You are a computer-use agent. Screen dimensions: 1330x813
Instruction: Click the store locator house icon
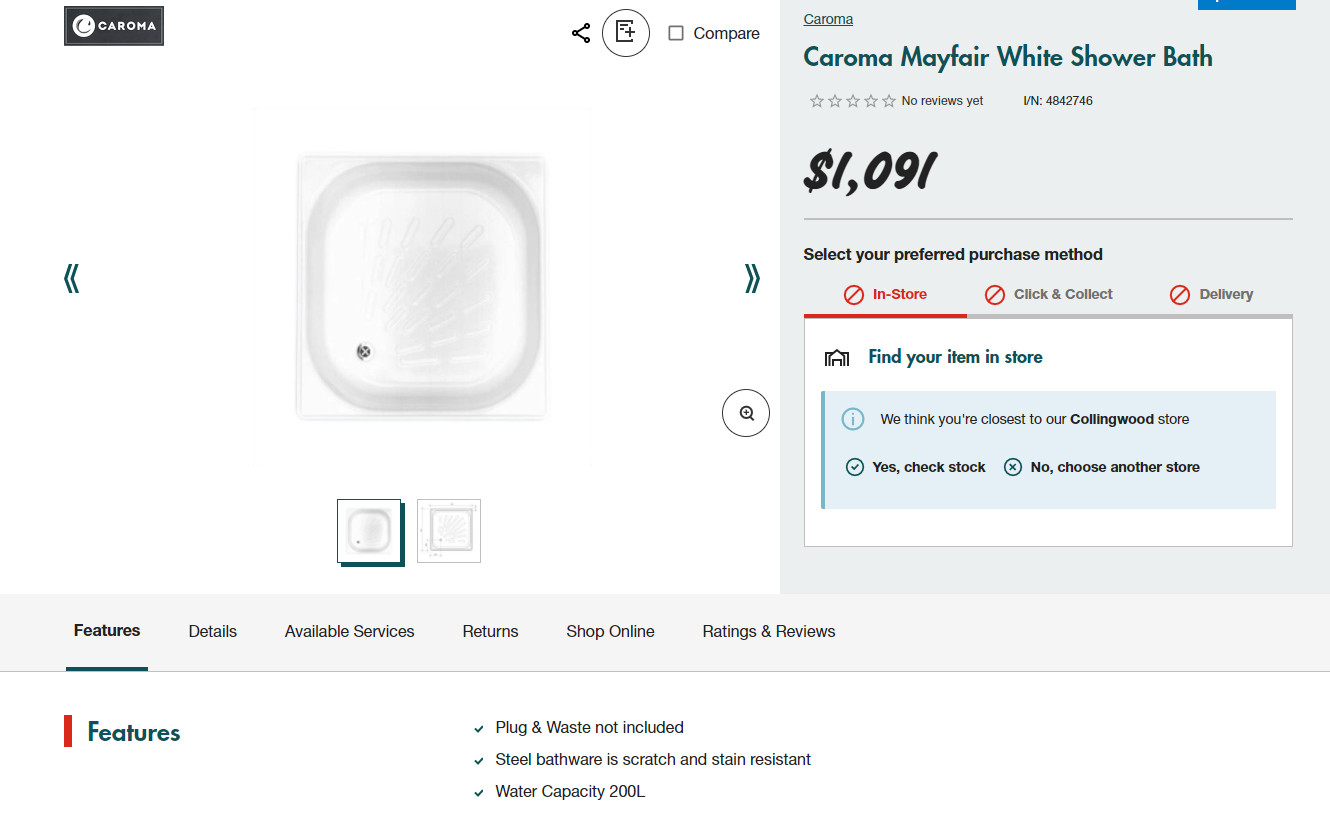[x=837, y=357]
